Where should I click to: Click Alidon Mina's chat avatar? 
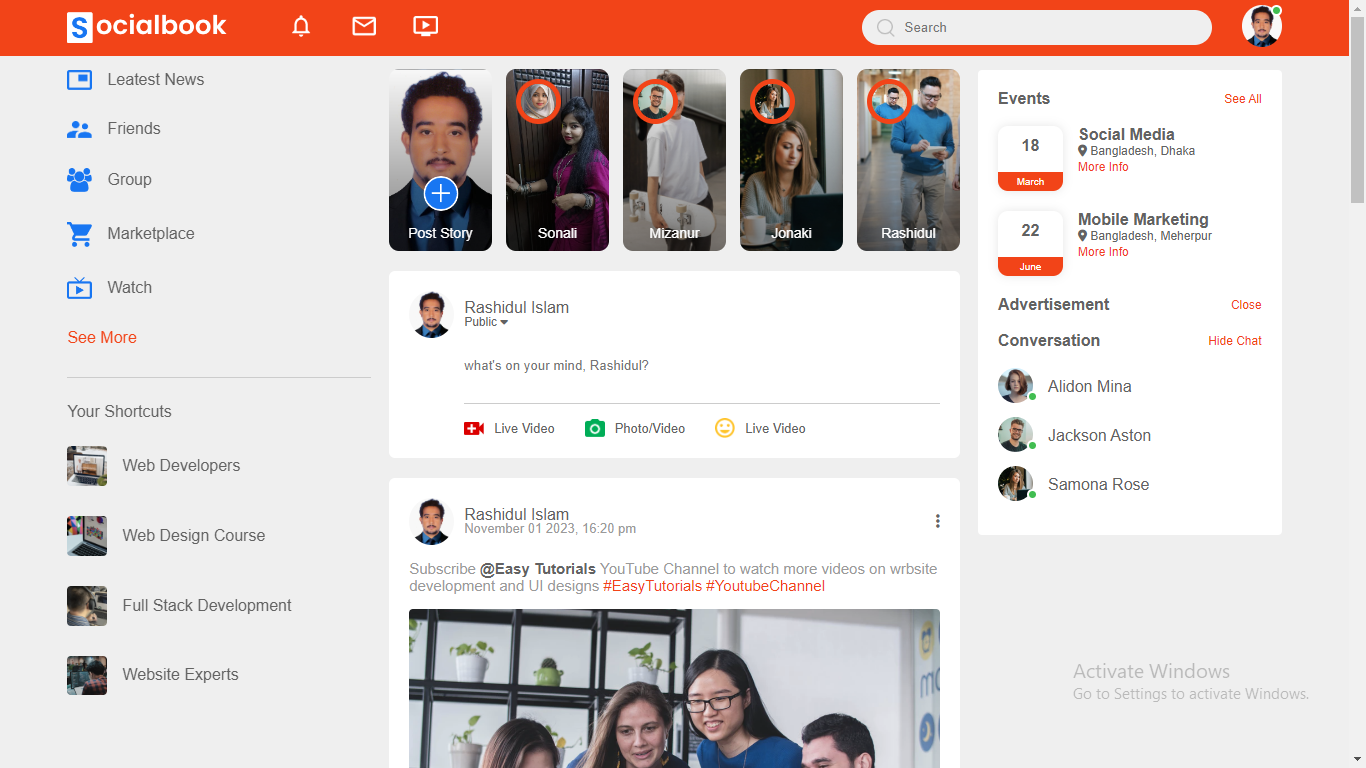(1016, 386)
